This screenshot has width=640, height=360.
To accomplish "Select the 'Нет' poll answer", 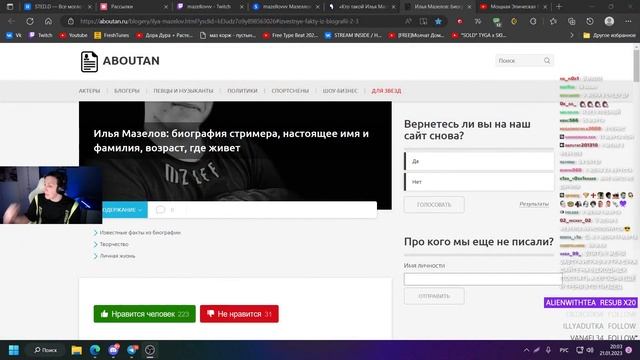I will (479, 182).
